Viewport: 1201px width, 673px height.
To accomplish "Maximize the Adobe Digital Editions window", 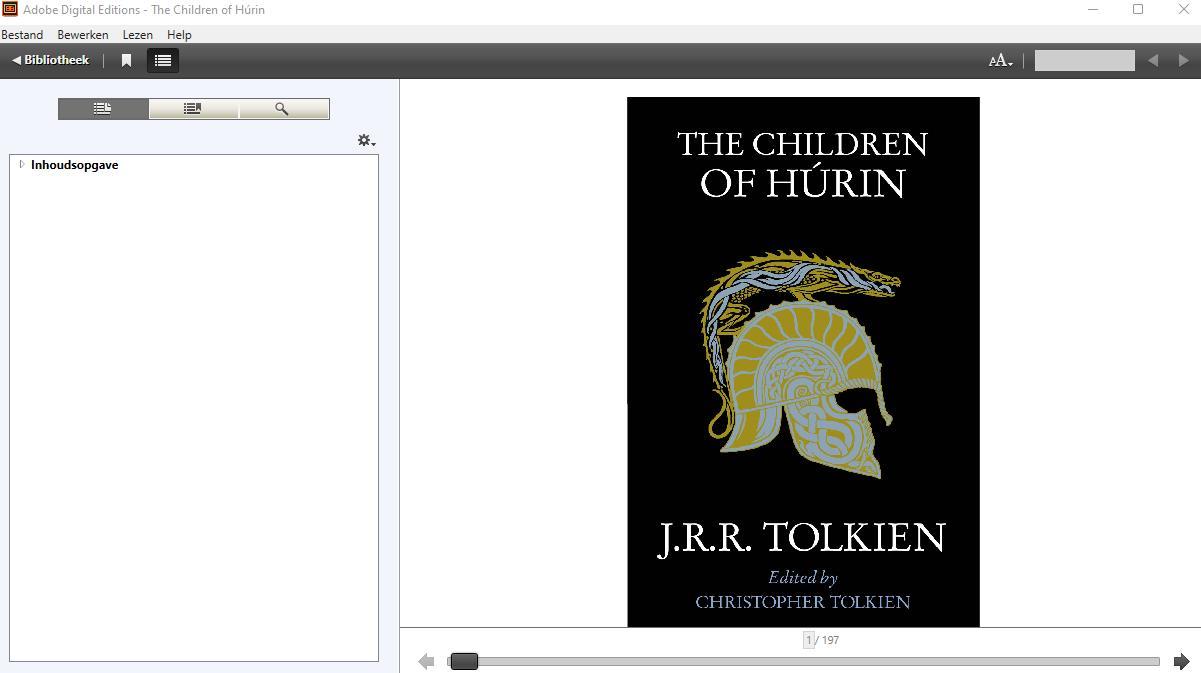I will click(x=1138, y=9).
